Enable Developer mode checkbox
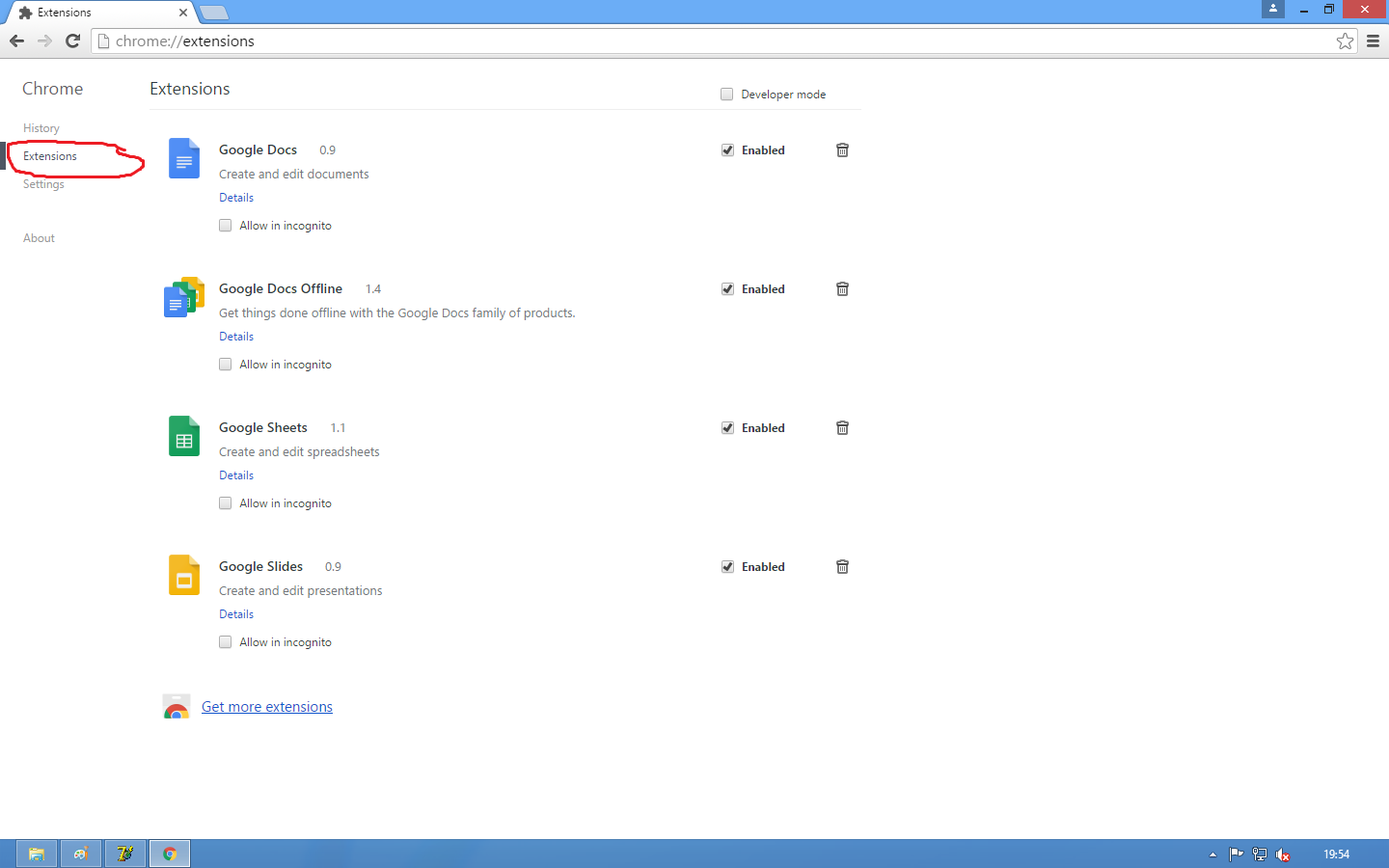The image size is (1389, 868). point(726,95)
